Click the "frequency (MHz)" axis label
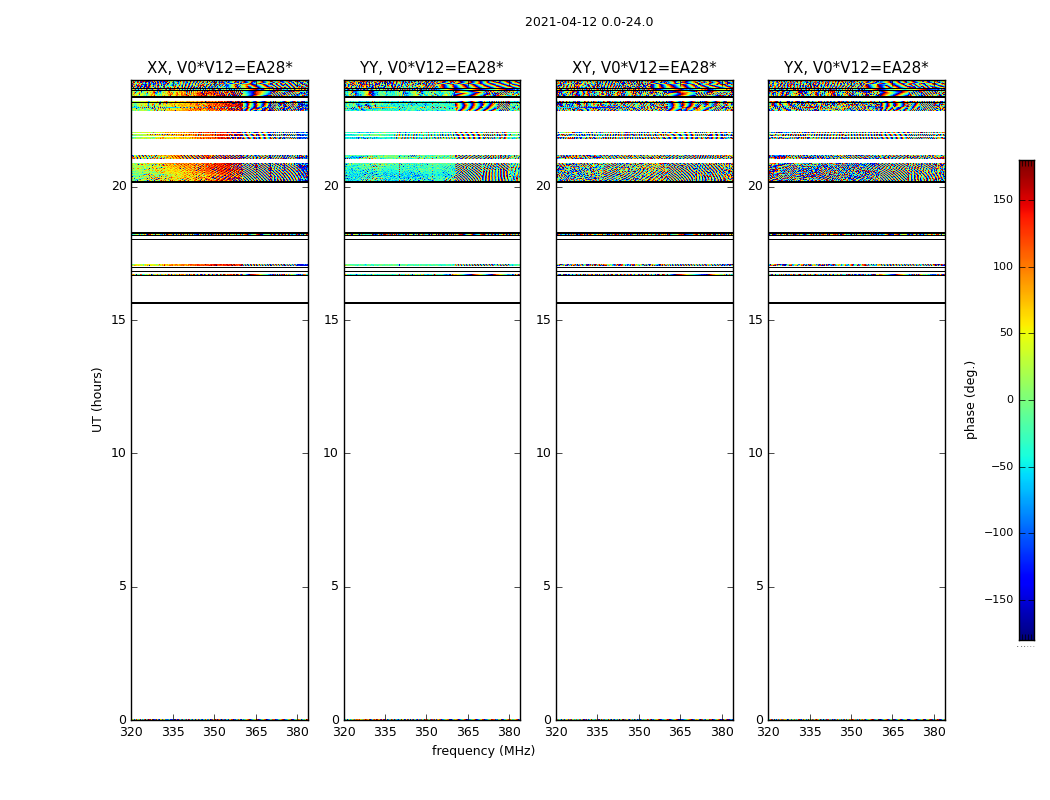This screenshot has width=1050, height=800. click(x=483, y=750)
